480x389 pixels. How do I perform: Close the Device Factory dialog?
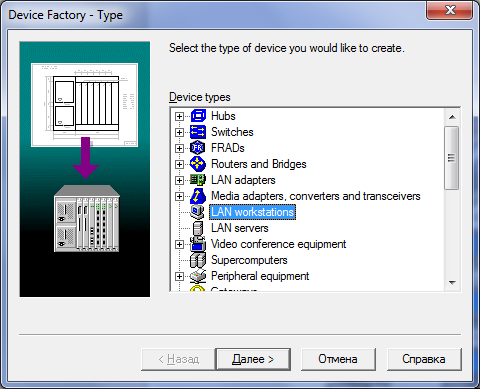pos(450,10)
